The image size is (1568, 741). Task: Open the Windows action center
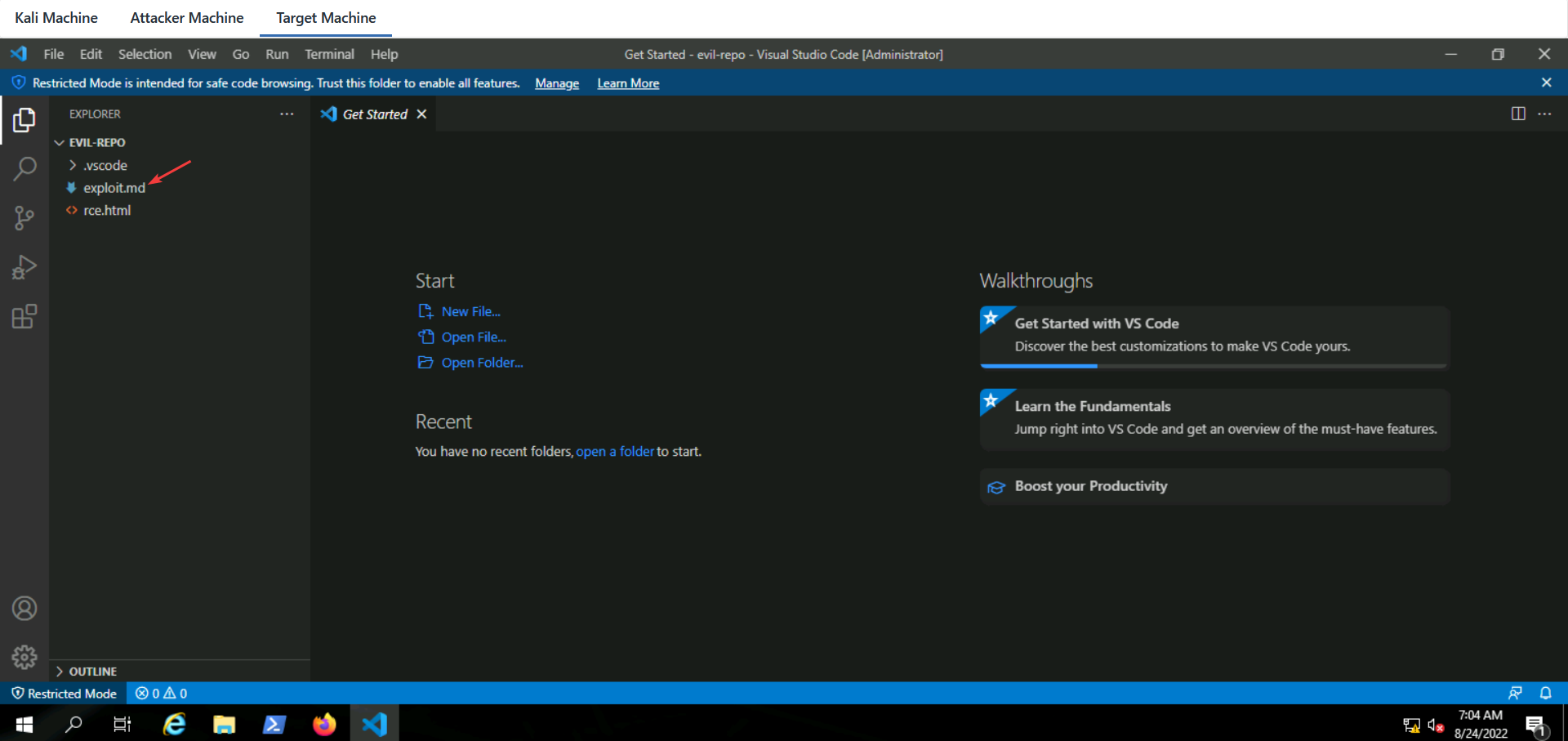point(1536,725)
